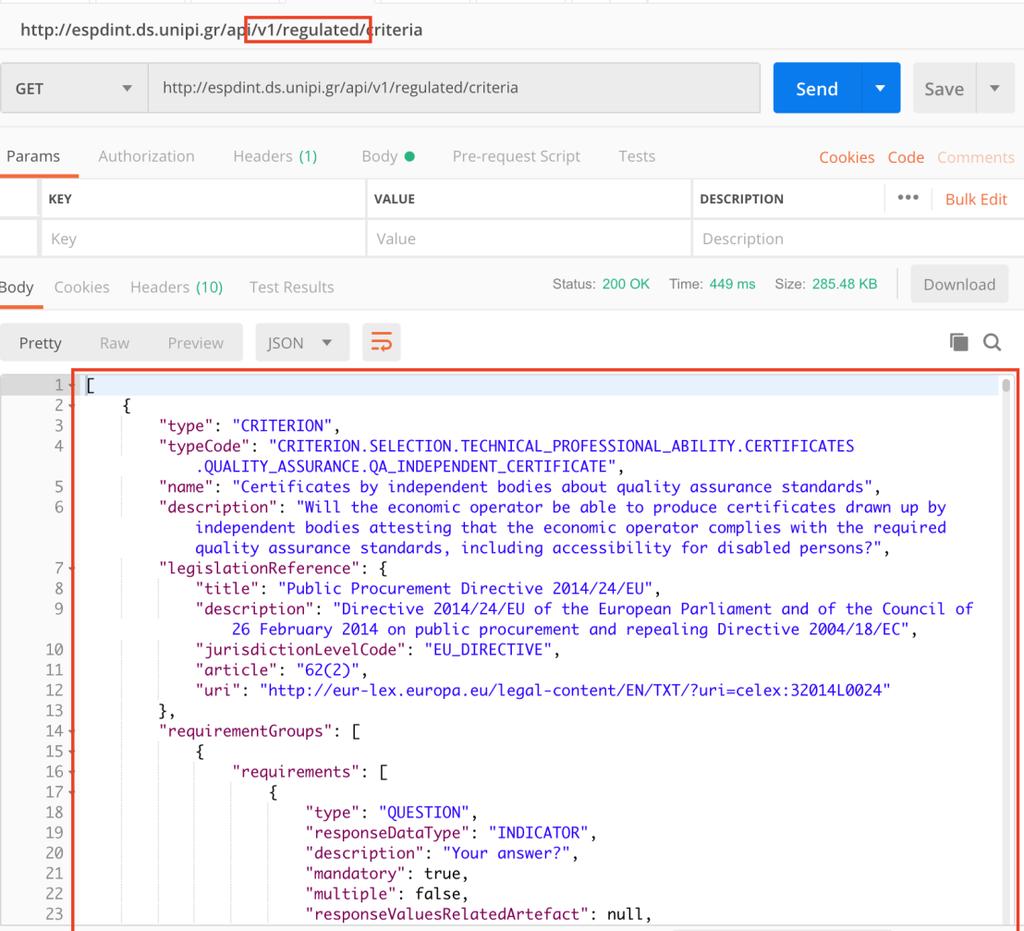Click the "INDICATOR" responseDataType value
Image resolution: width=1024 pixels, height=931 pixels.
click(x=538, y=833)
